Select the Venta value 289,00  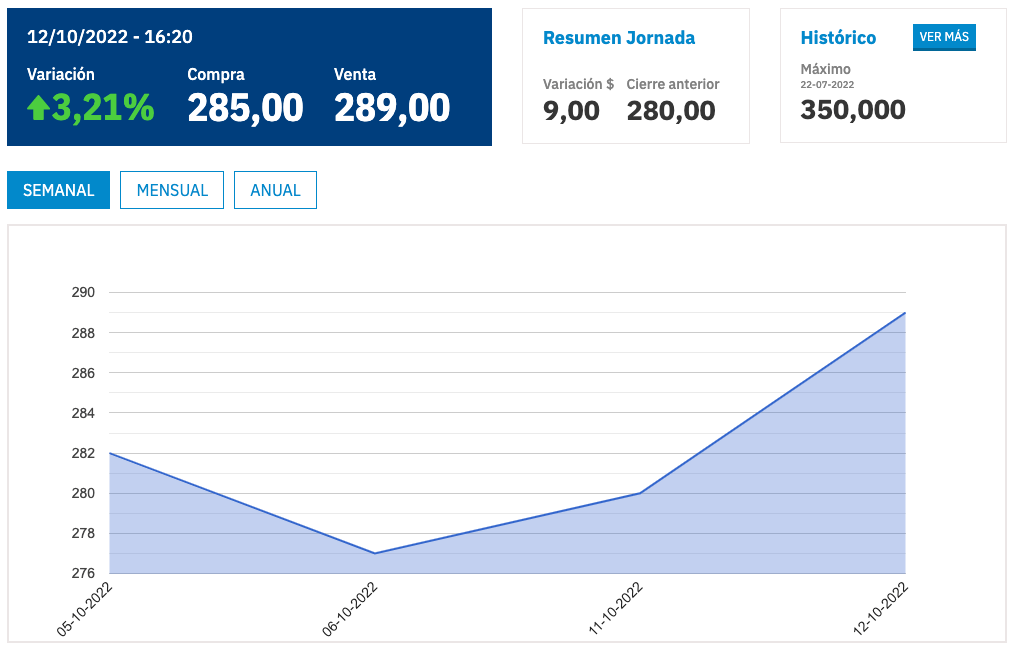[392, 108]
